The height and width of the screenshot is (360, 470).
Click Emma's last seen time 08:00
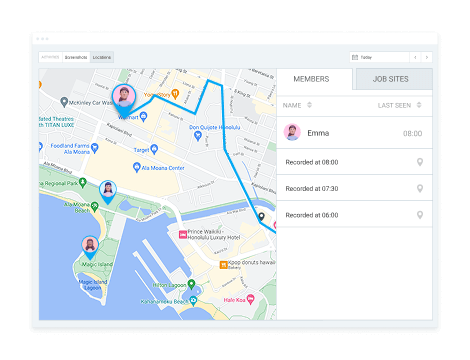[x=413, y=134]
